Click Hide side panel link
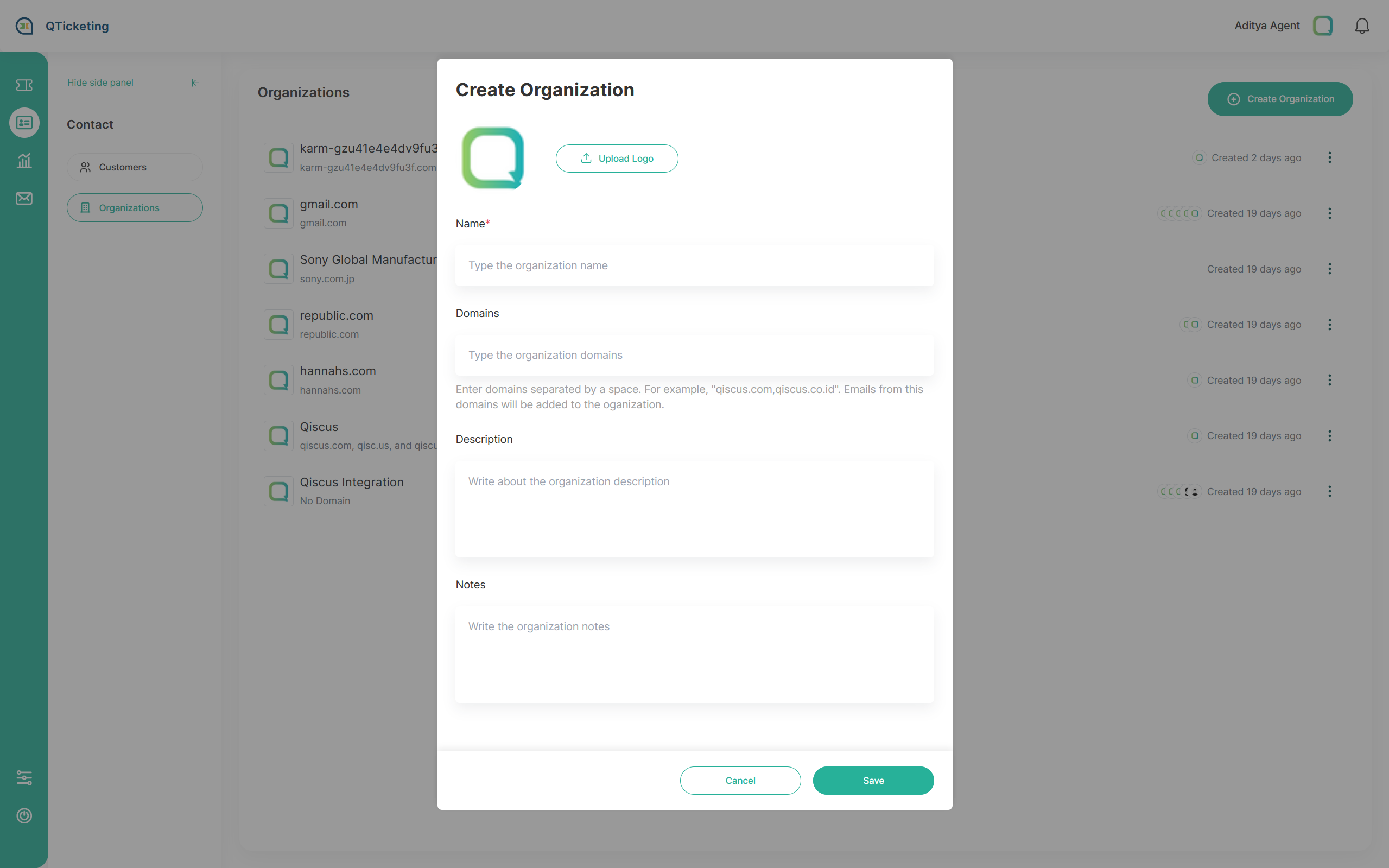This screenshot has height=868, width=1389. [x=100, y=83]
